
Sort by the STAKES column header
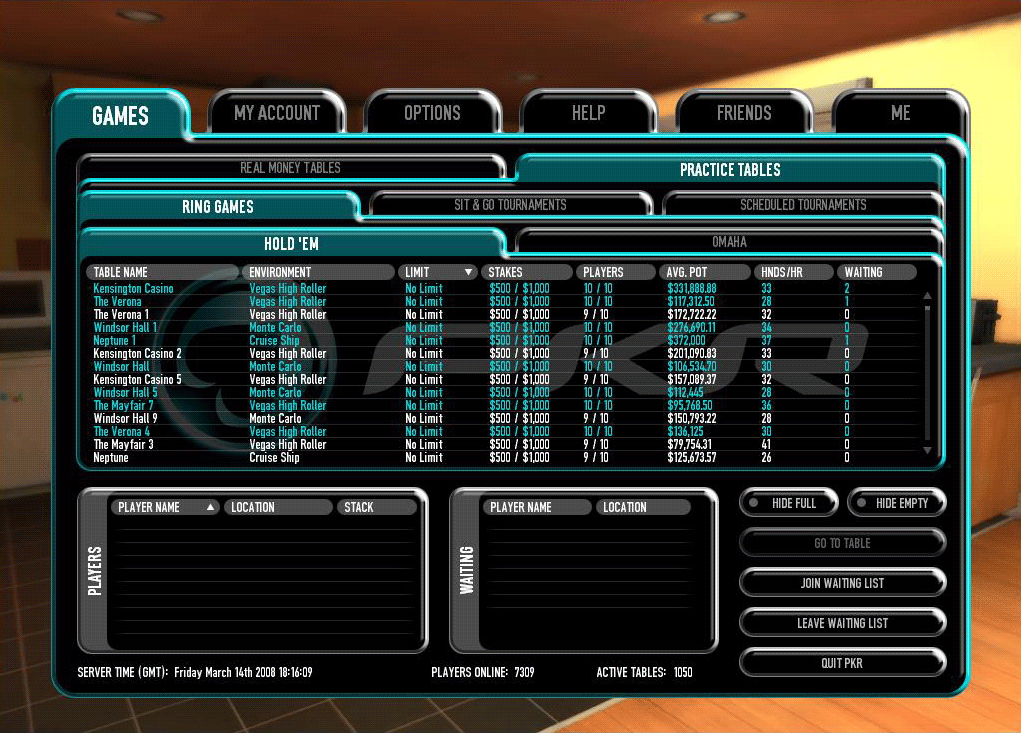coord(527,272)
